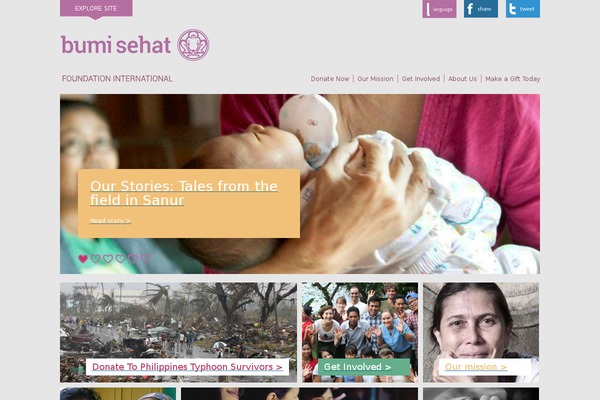Open the About Us navigation item
This screenshot has width=600, height=400.
point(462,79)
